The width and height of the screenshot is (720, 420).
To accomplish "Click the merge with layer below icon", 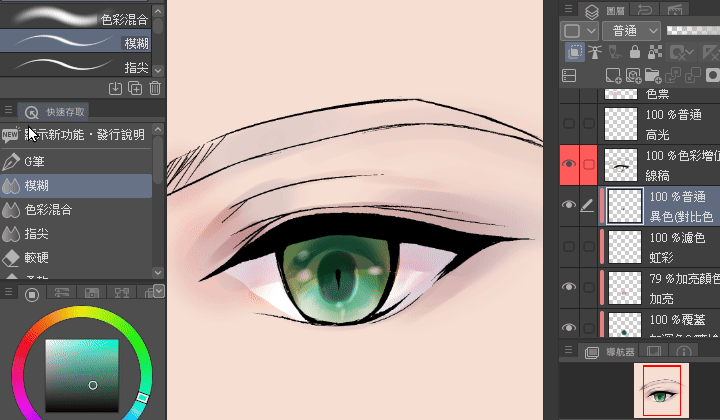I will point(692,76).
